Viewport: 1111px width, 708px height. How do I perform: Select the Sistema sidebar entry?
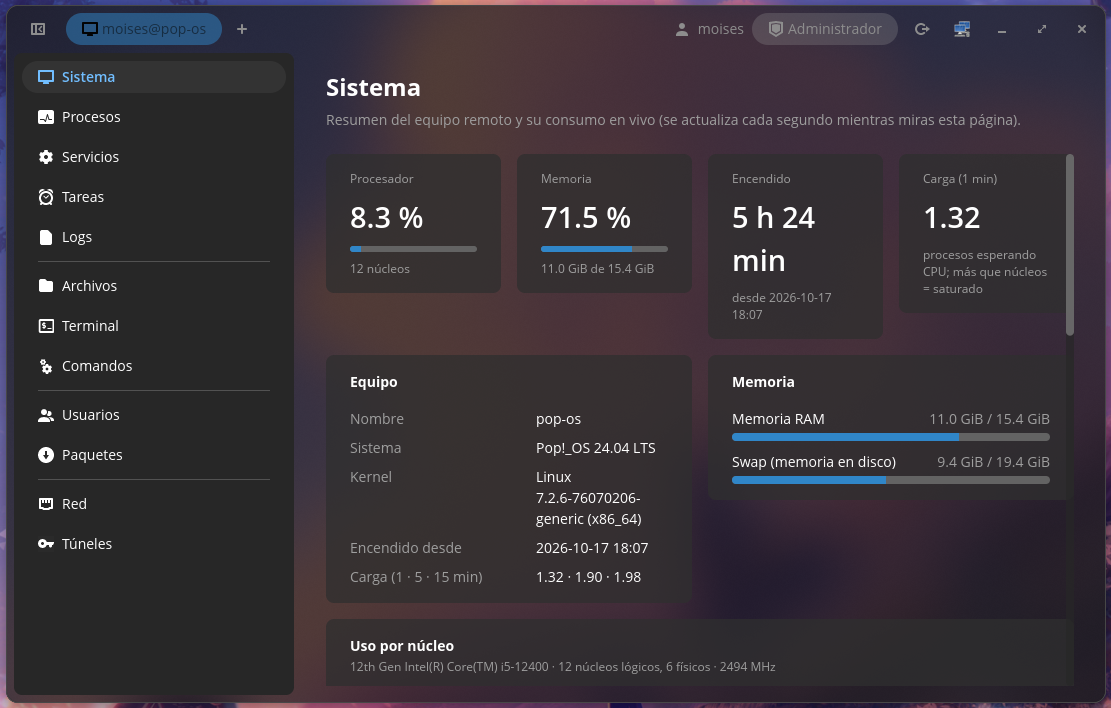[x=154, y=77]
